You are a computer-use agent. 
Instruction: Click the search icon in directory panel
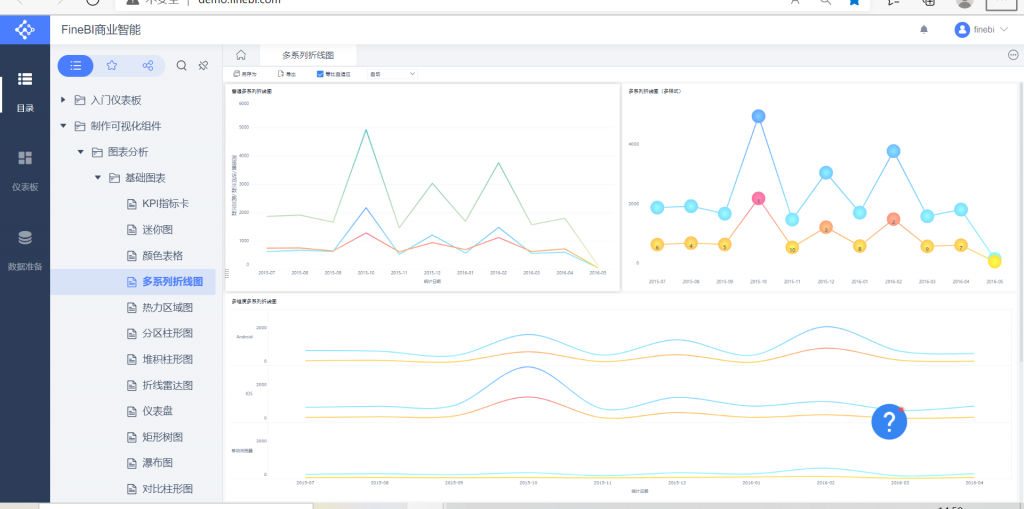pyautogui.click(x=182, y=65)
